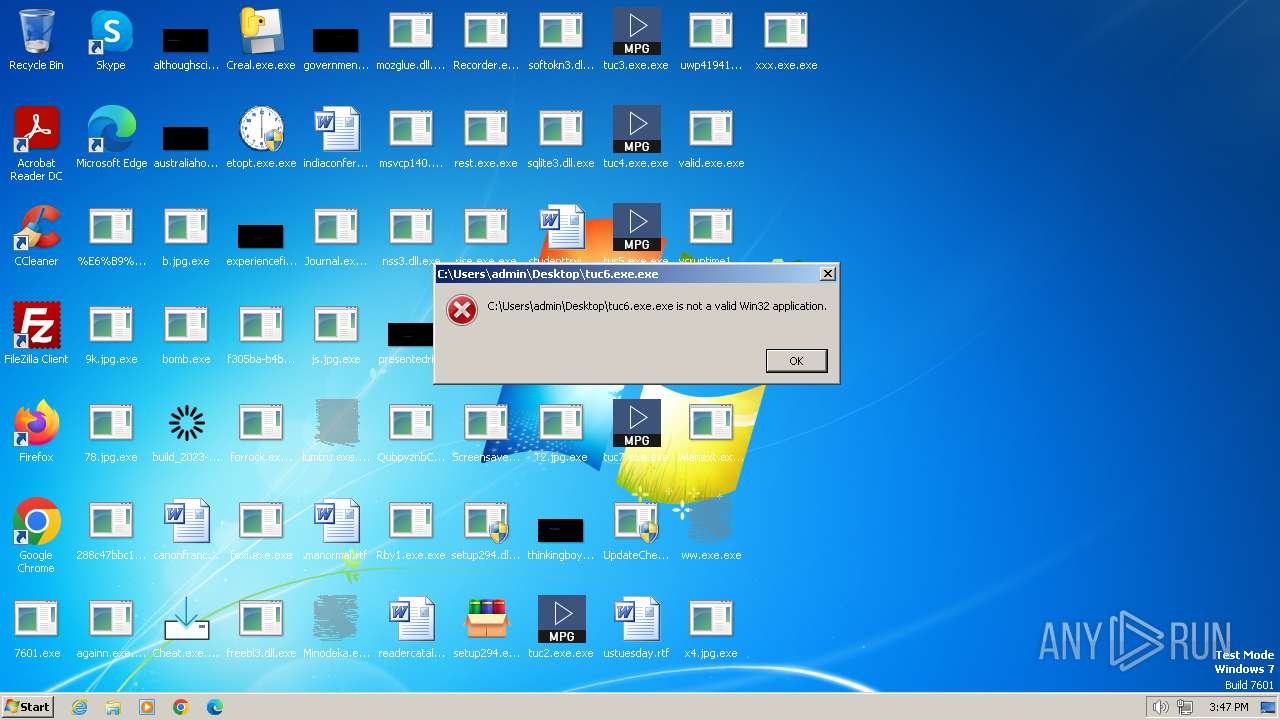Open the Windows Start menu
Image resolution: width=1280 pixels, height=720 pixels.
27,706
